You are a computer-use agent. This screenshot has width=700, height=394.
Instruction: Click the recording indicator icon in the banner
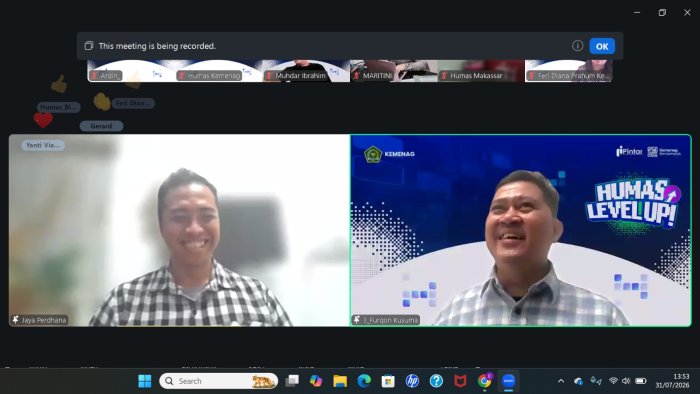tap(89, 46)
